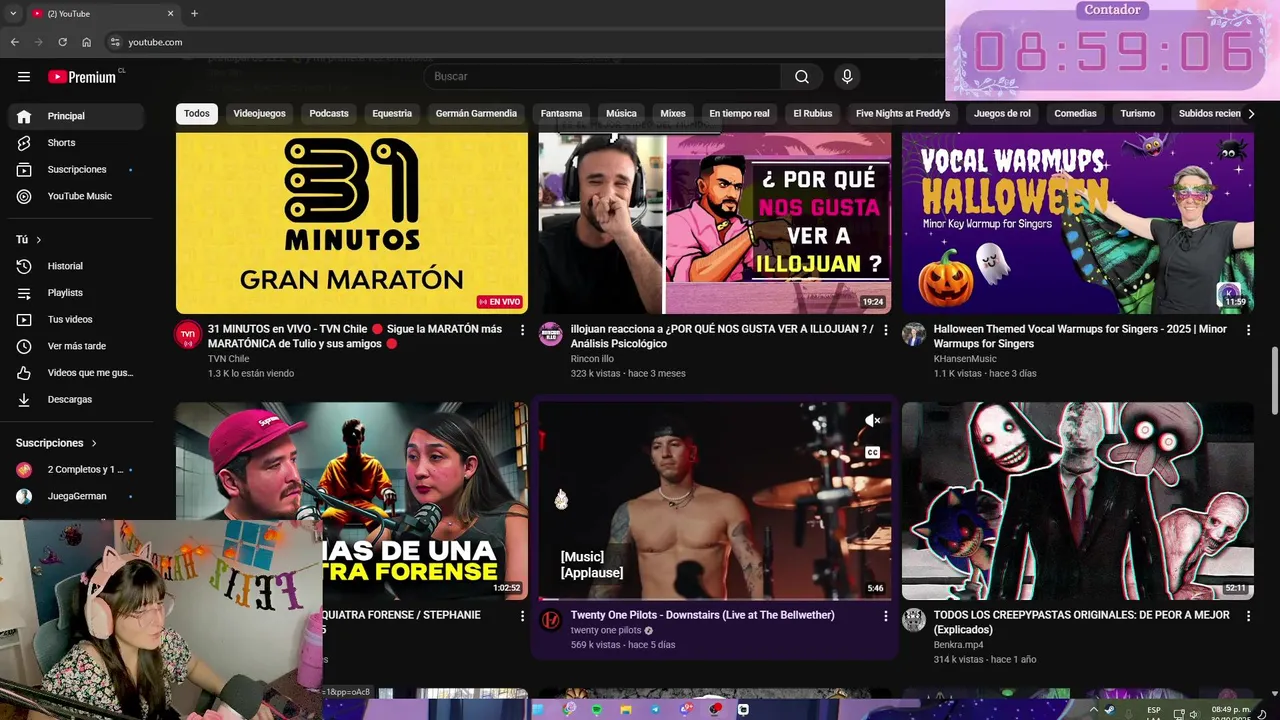Image resolution: width=1280 pixels, height=720 pixels.
Task: Open a new browser tab with the plus
Action: click(194, 13)
